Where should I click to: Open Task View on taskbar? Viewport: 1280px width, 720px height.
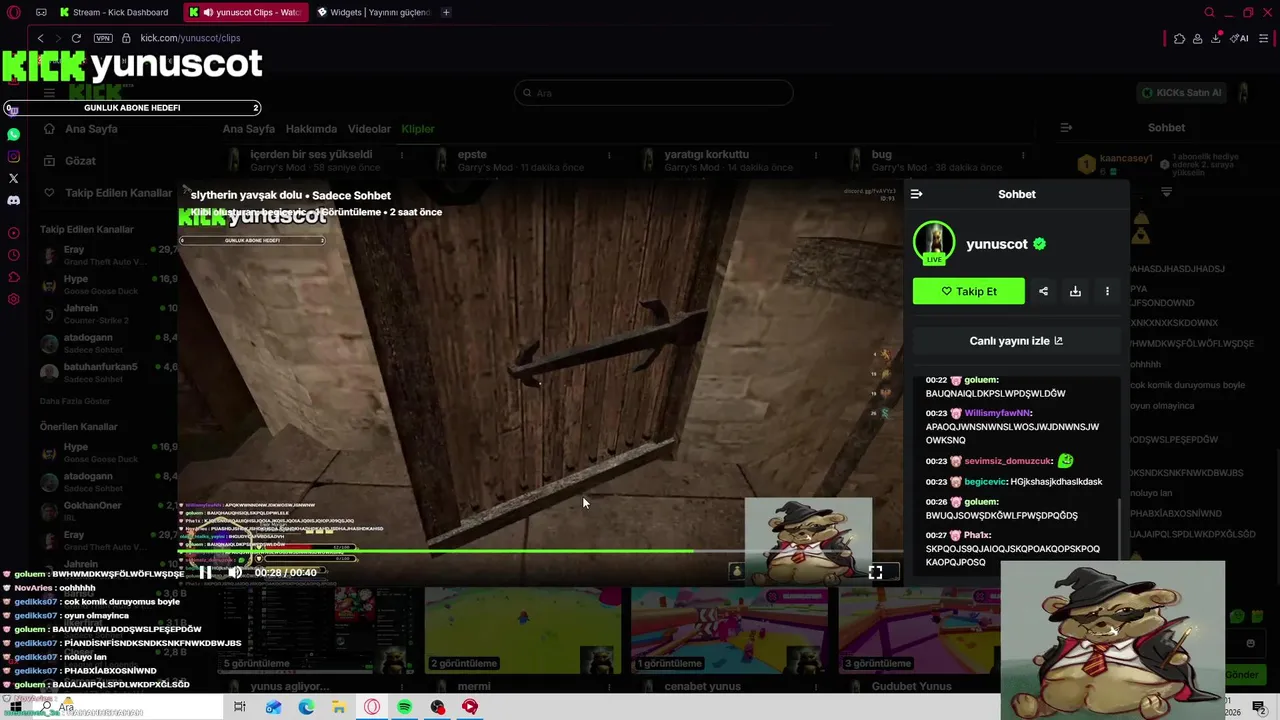pos(240,707)
